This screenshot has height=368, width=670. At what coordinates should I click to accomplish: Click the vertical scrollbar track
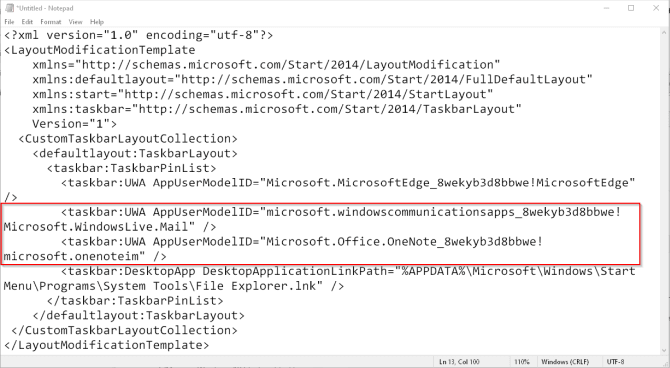pos(664,191)
